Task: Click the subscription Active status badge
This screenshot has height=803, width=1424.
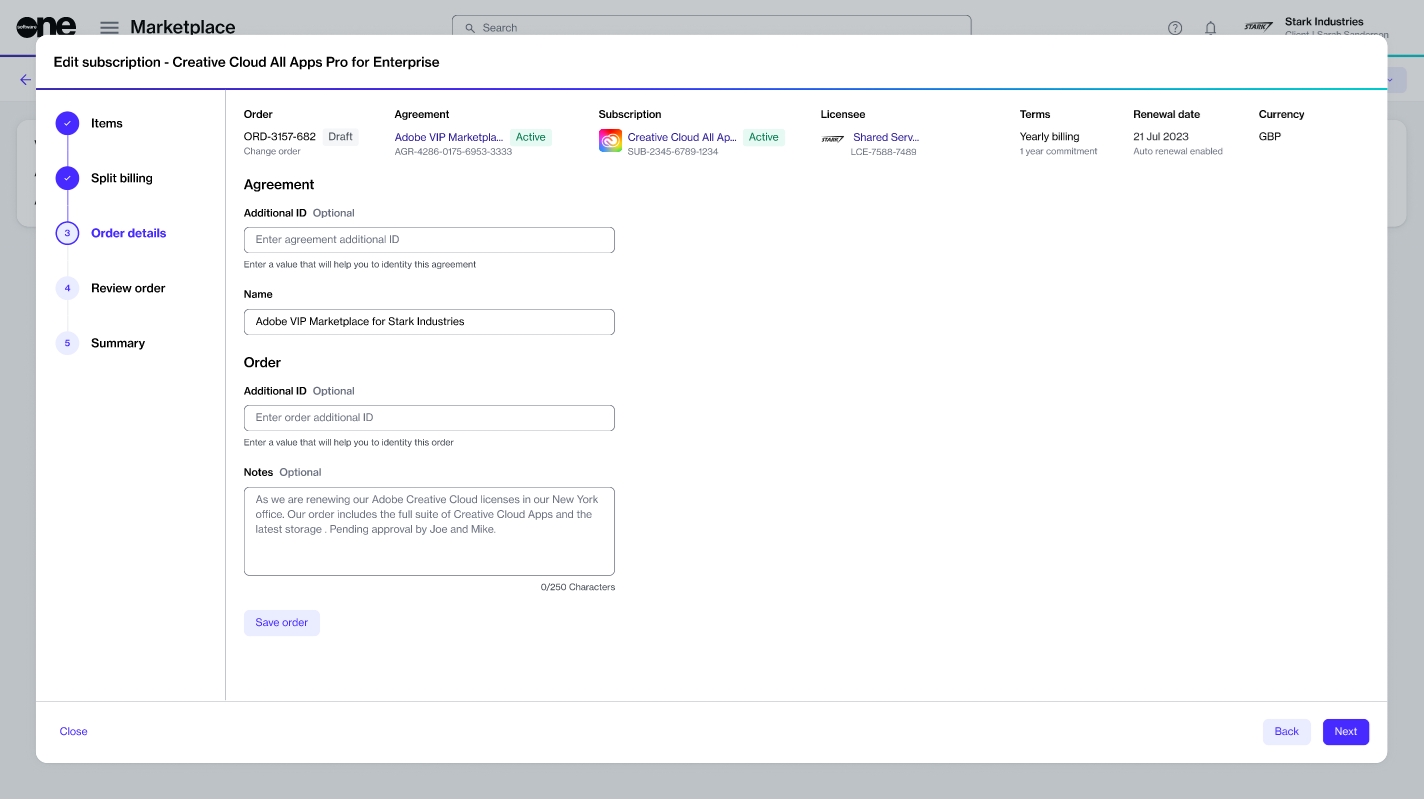Action: click(764, 137)
